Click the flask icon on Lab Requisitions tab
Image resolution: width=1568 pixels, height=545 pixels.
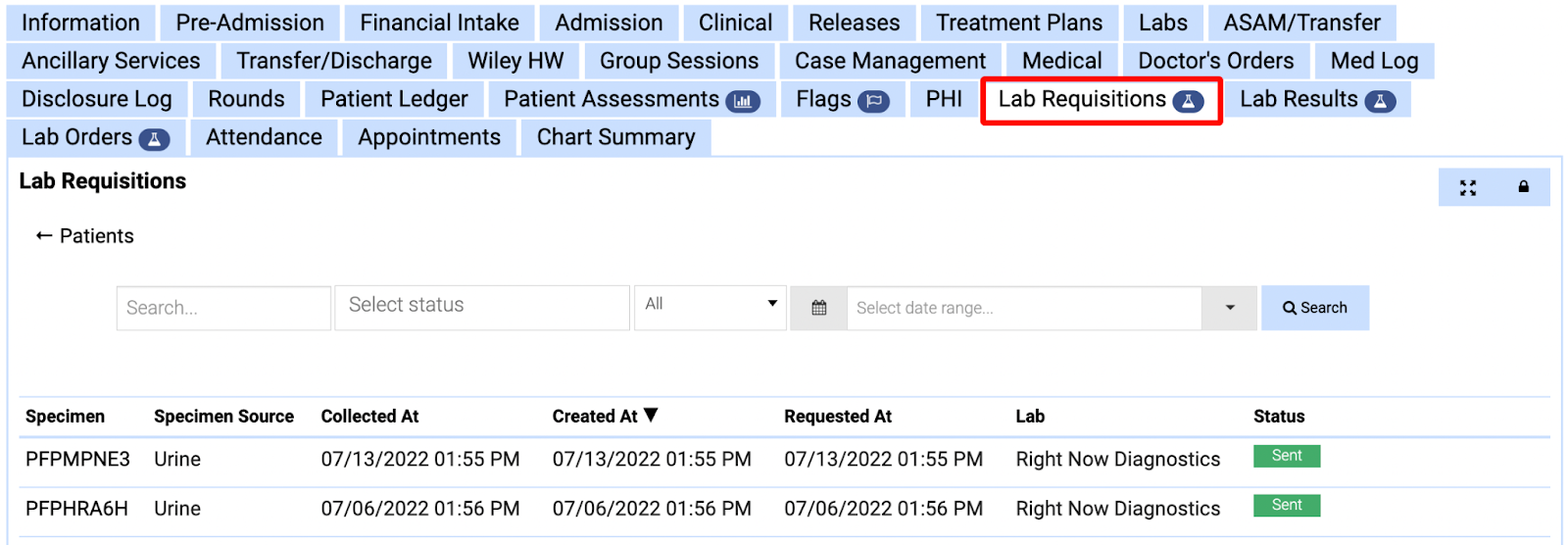pos(1188,101)
